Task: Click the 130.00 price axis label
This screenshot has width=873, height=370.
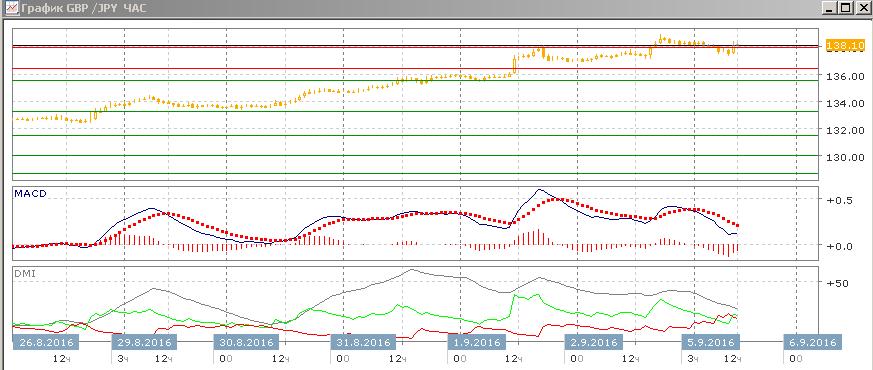Action: (x=846, y=157)
